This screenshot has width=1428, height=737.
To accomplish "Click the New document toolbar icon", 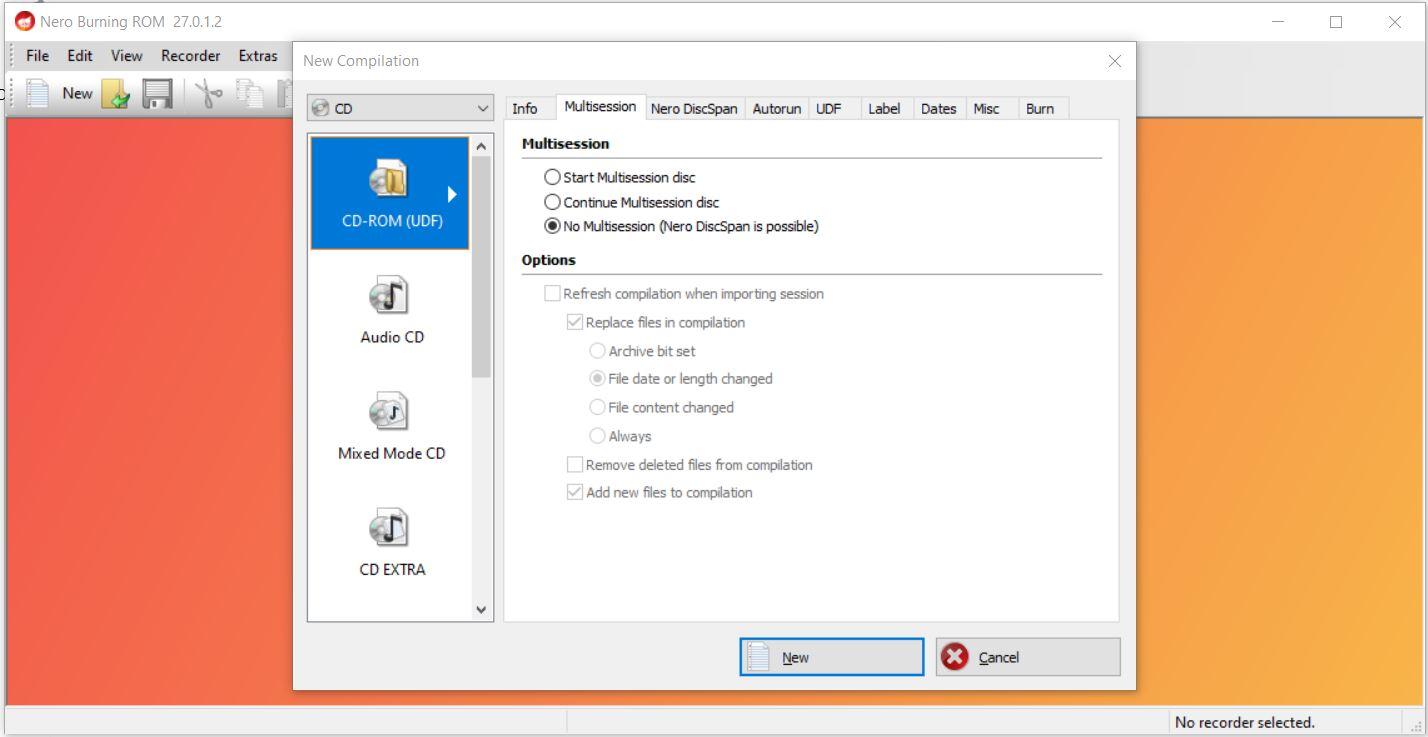I will click(x=38, y=93).
